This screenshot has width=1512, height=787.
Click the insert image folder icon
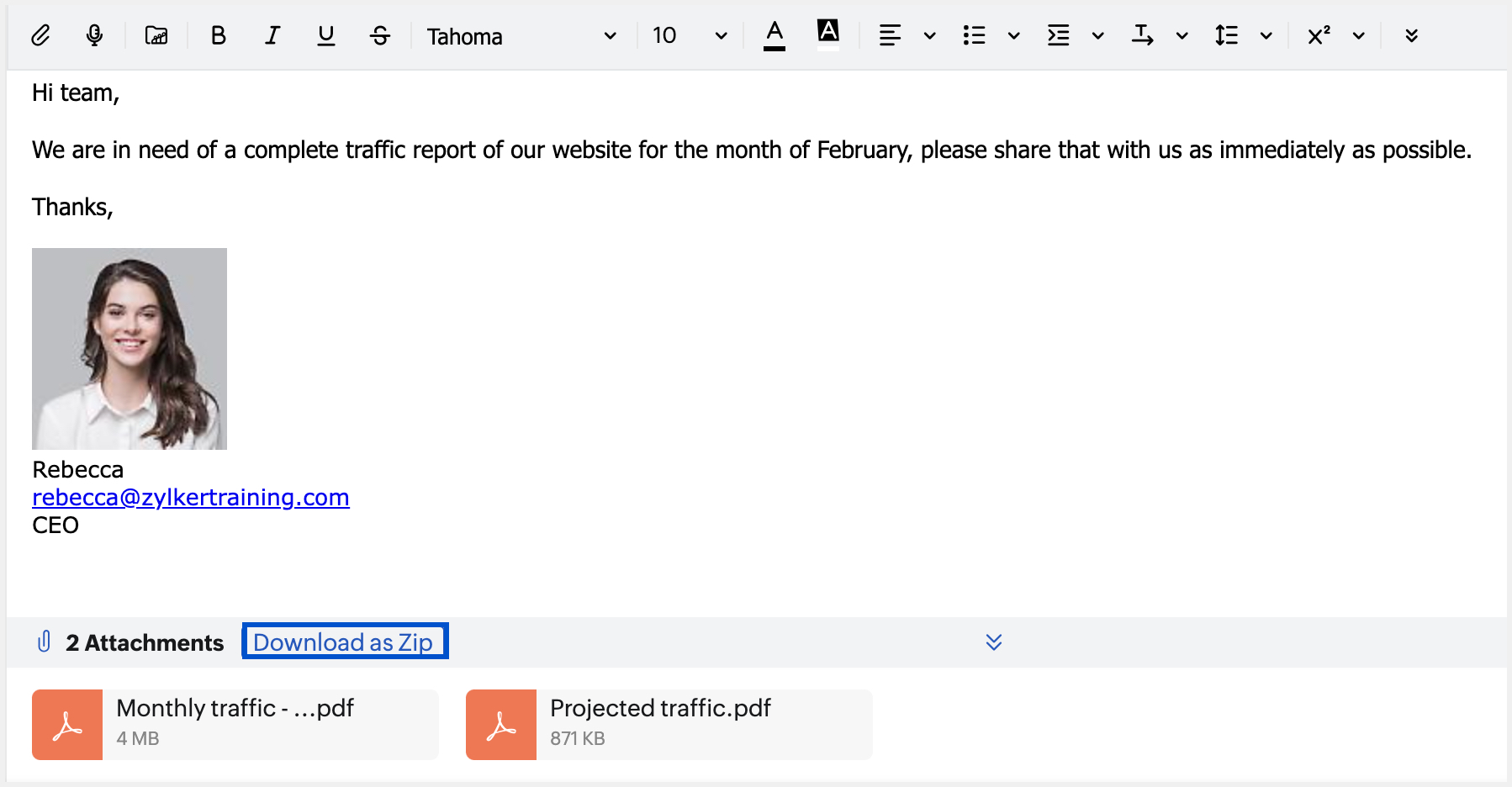pos(156,35)
